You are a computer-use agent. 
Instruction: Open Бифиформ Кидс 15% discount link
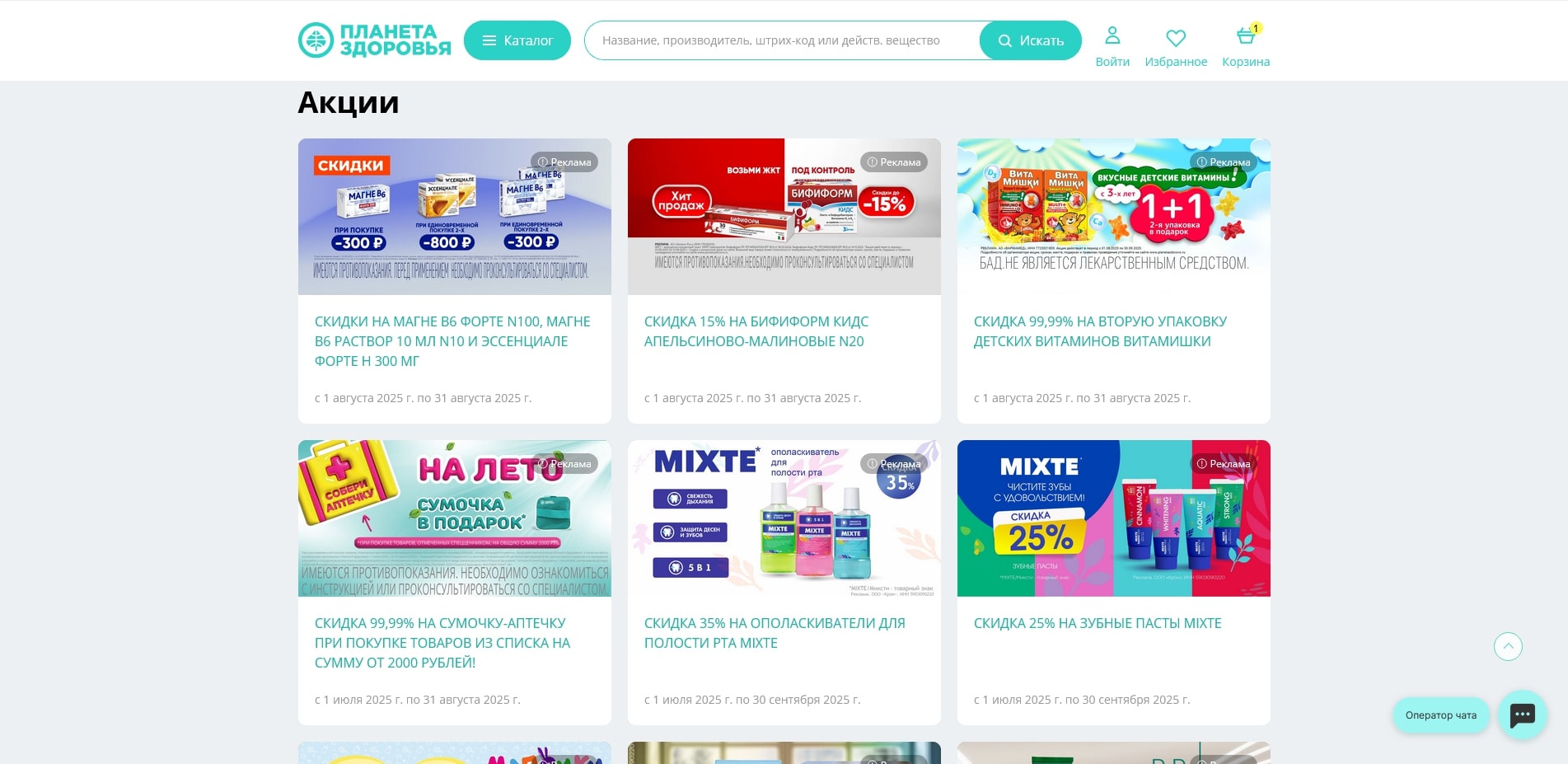(756, 331)
